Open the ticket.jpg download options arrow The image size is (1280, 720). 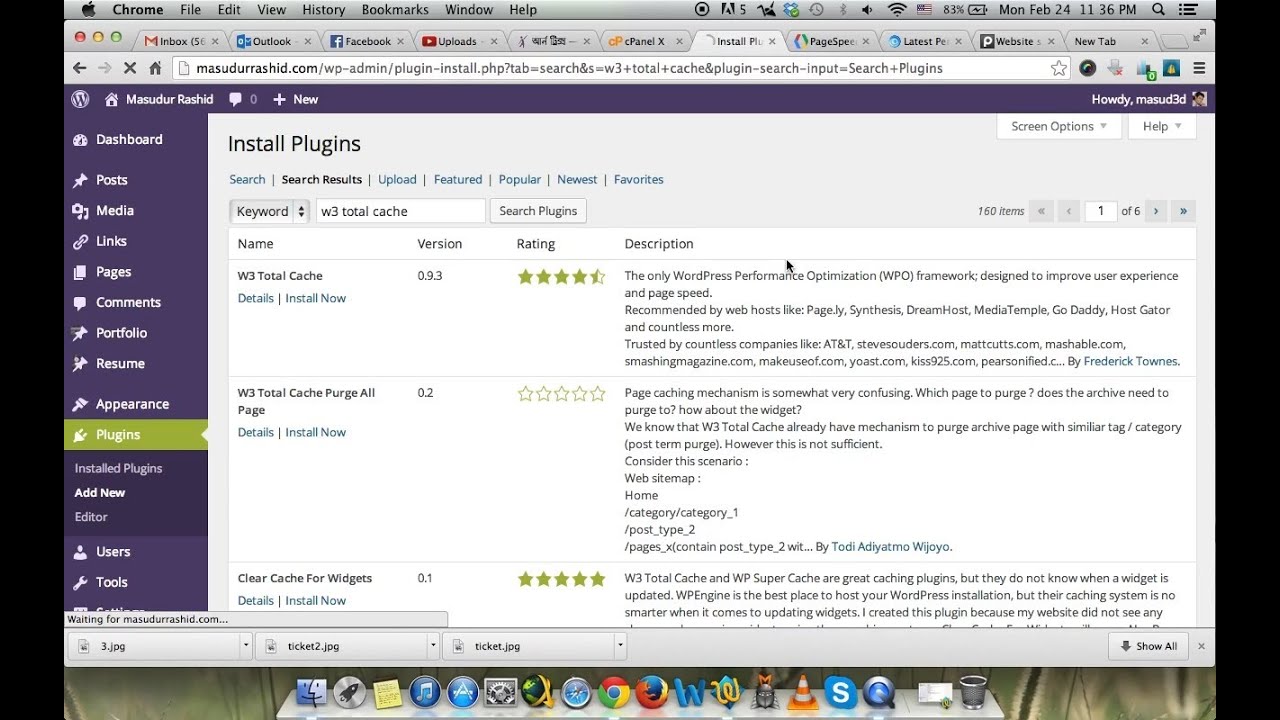point(620,646)
